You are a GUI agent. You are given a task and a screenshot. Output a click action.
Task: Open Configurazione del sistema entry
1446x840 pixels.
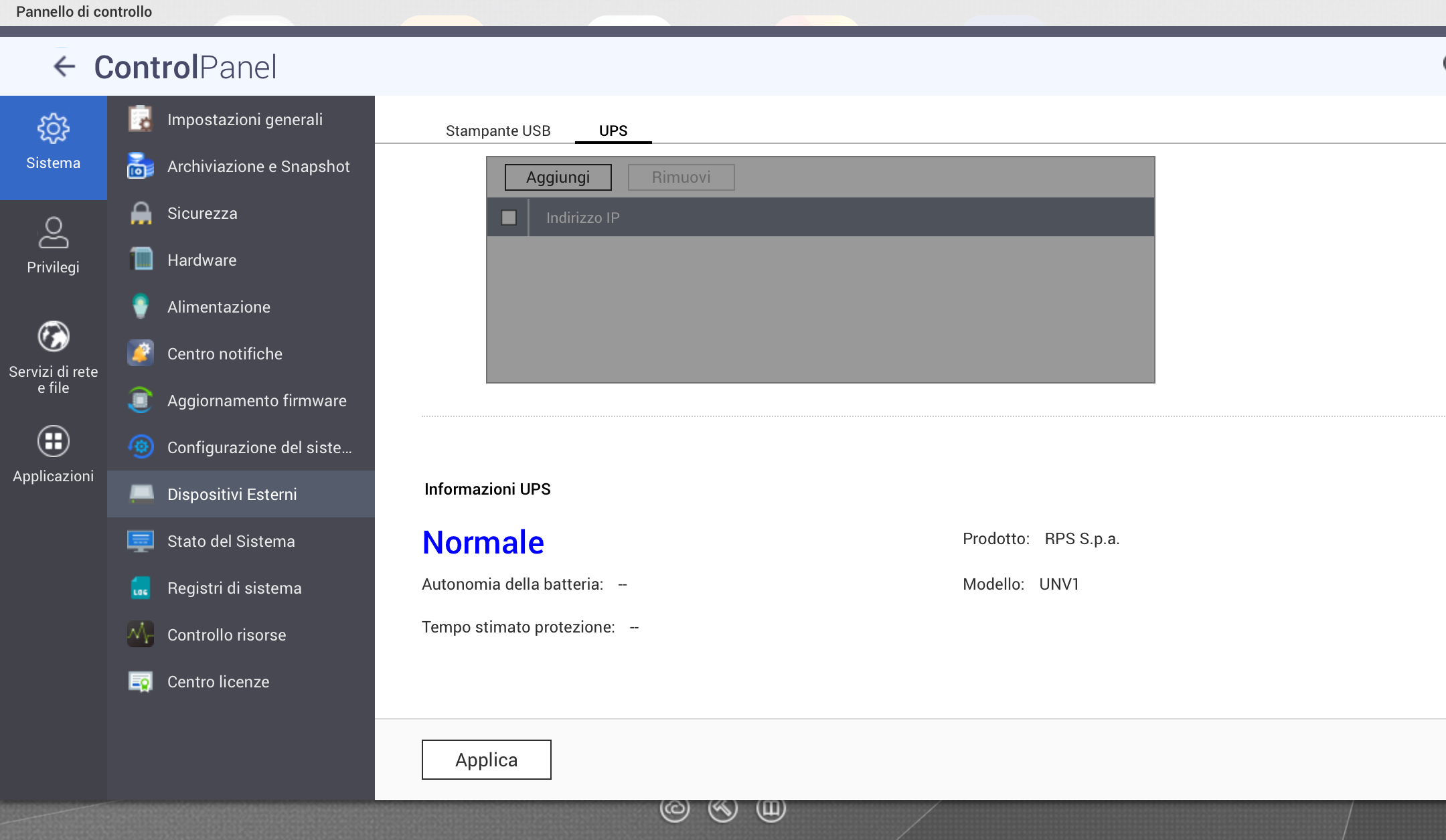pos(258,447)
